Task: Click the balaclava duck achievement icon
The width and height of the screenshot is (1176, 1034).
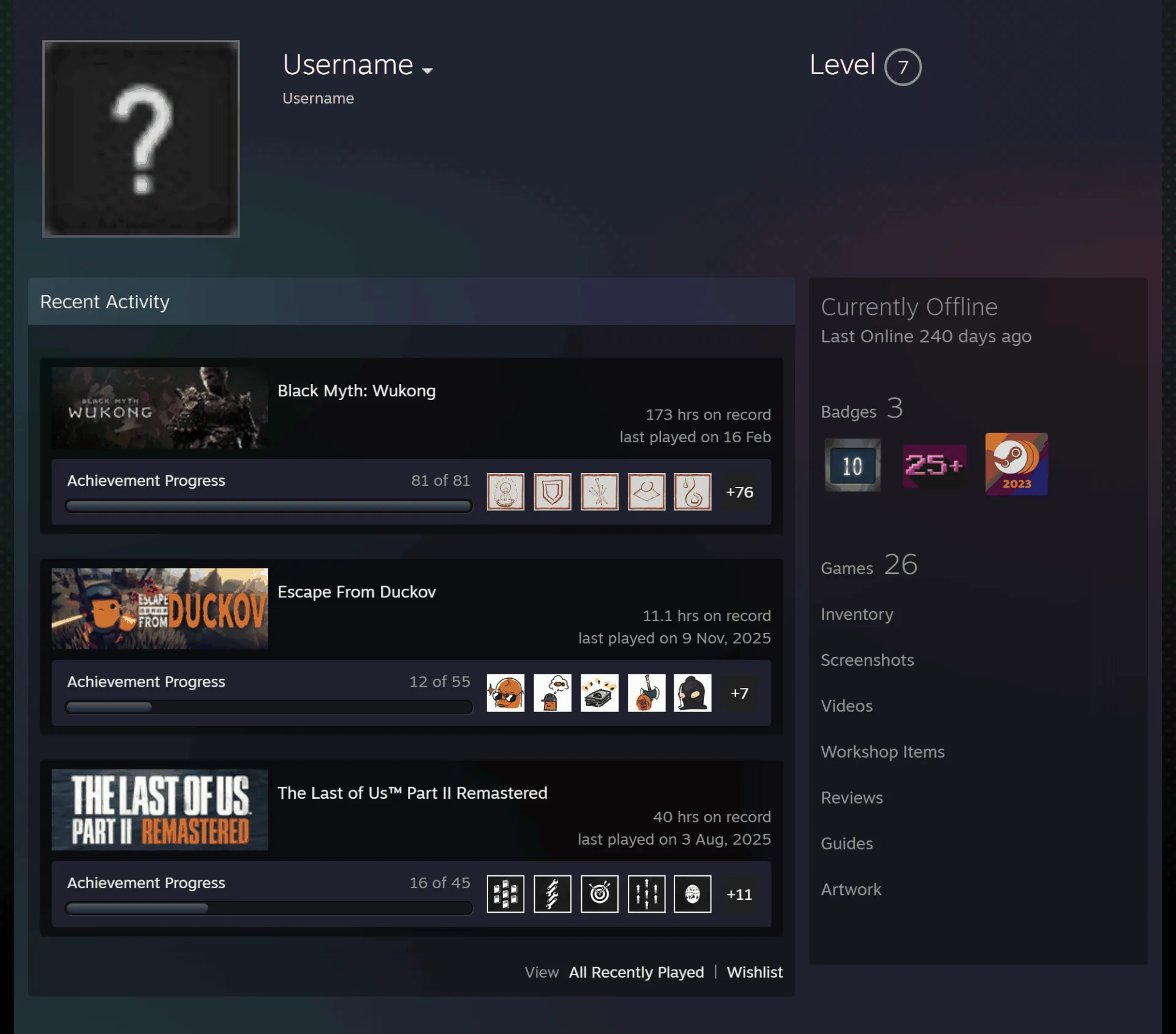Action: pos(692,692)
